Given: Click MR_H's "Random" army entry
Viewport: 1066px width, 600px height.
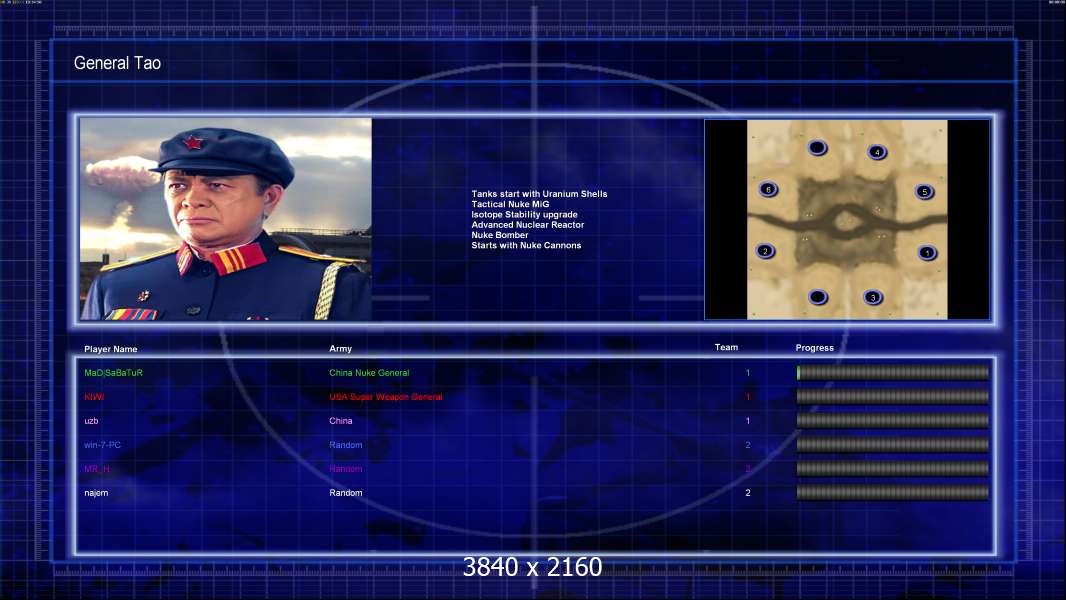Looking at the screenshot, I should (345, 469).
